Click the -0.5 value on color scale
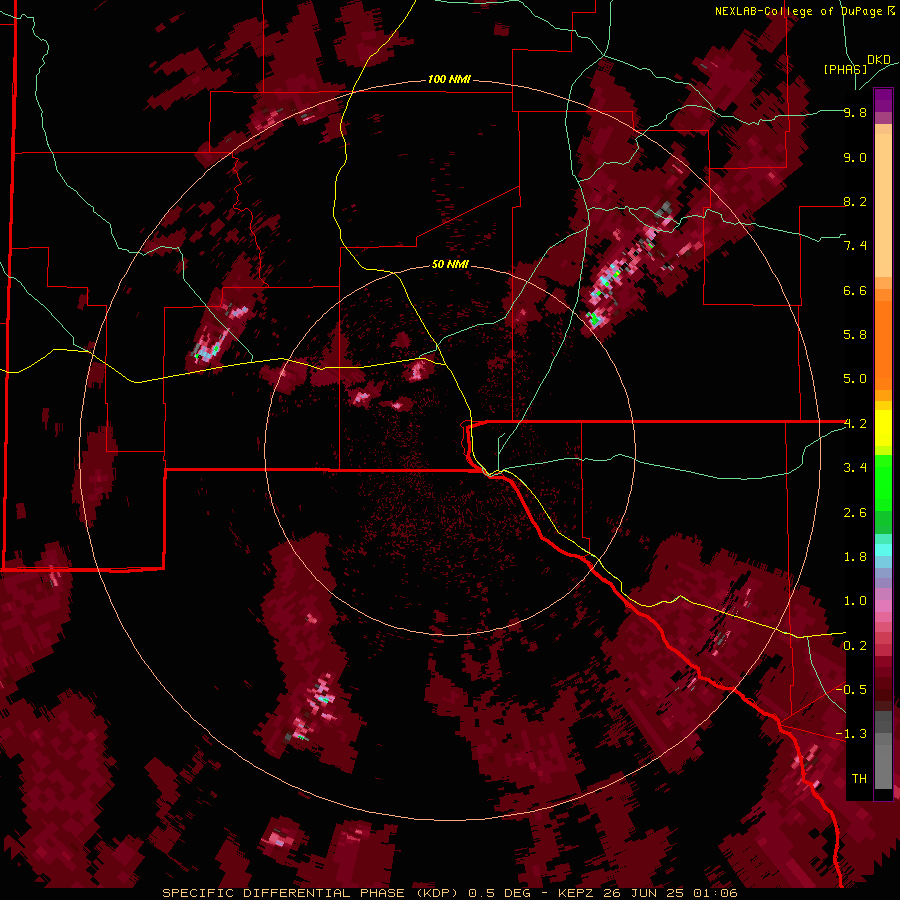This screenshot has height=900, width=900. coord(851,690)
